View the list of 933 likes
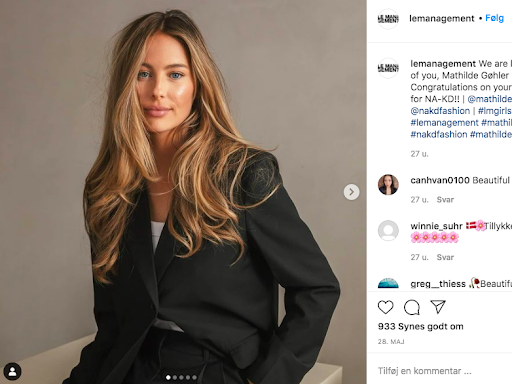Viewport: 512px width, 384px height. 421,326
